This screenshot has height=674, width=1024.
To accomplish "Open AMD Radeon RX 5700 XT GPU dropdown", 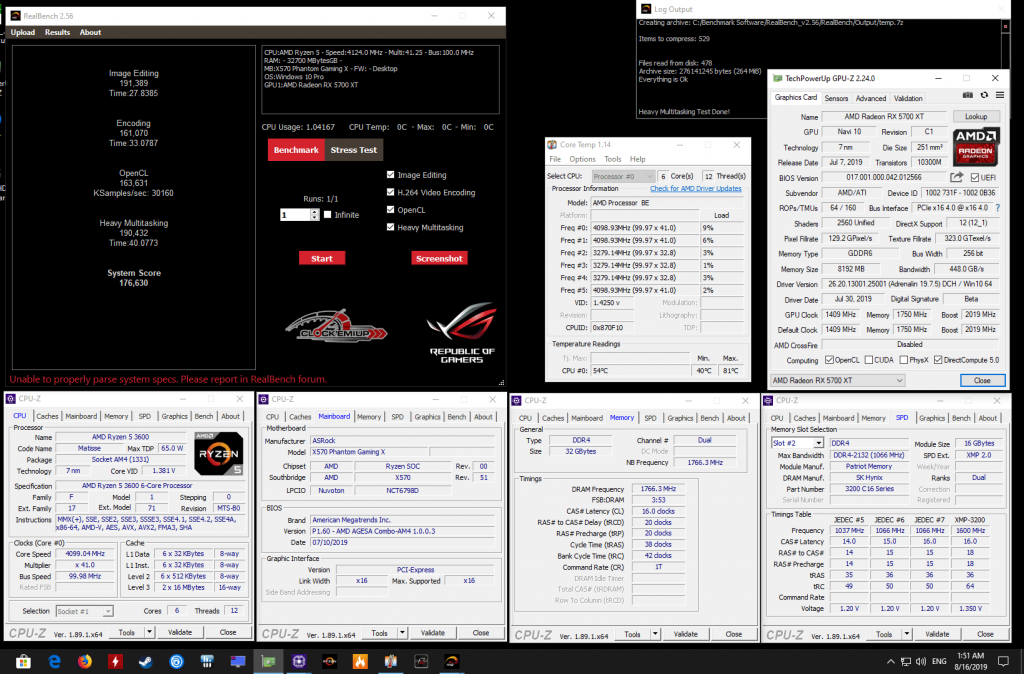I will tap(838, 381).
